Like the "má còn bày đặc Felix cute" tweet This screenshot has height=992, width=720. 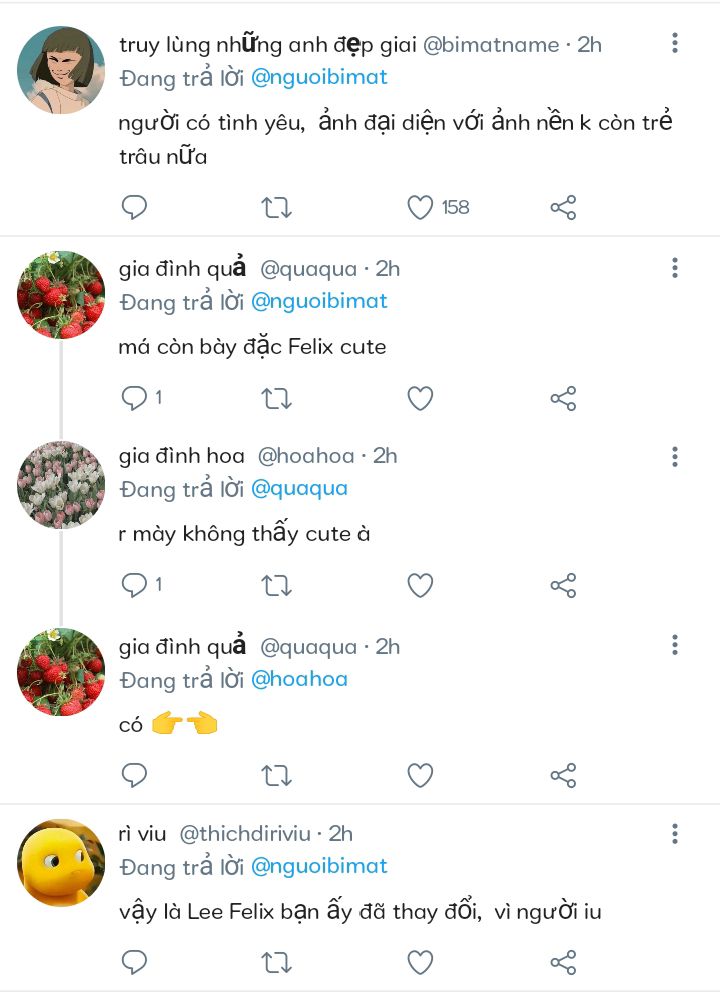(x=421, y=399)
